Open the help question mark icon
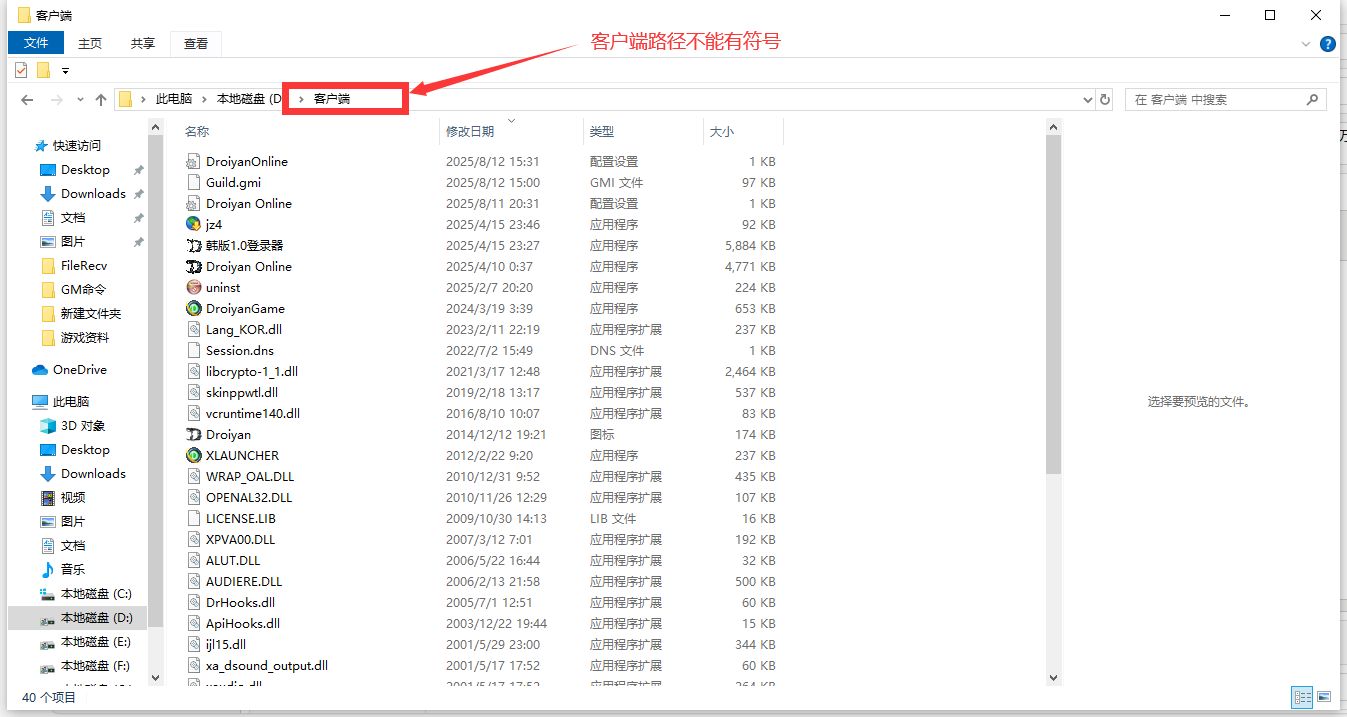 1327,44
